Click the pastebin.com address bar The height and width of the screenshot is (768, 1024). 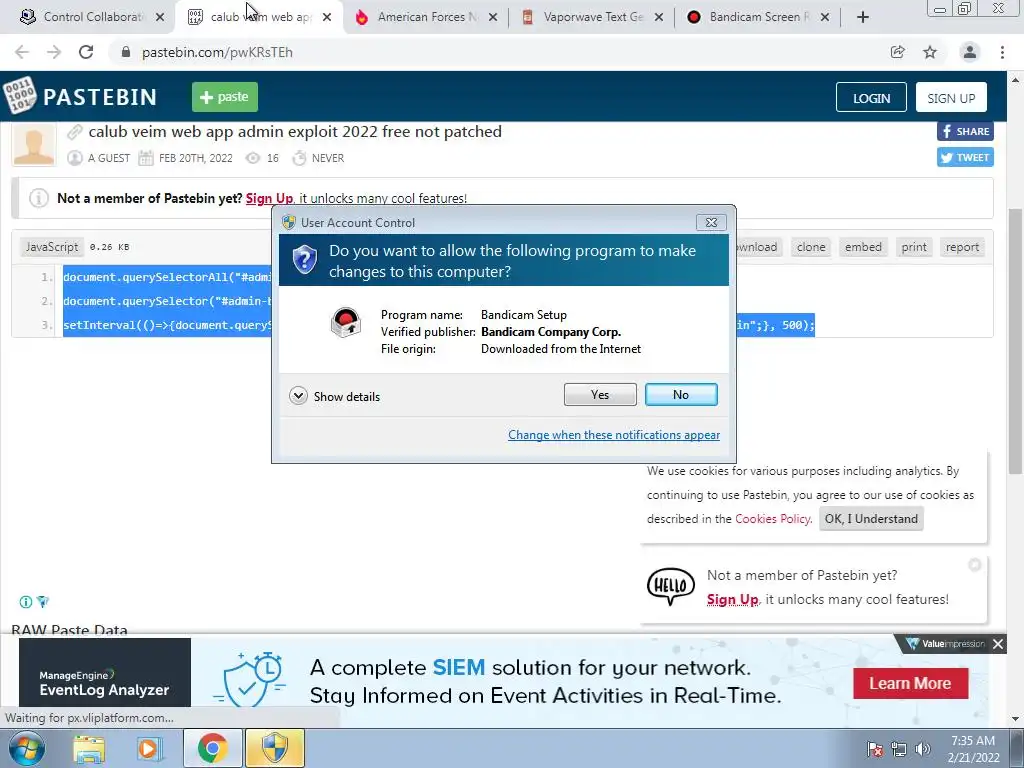pyautogui.click(x=496, y=52)
